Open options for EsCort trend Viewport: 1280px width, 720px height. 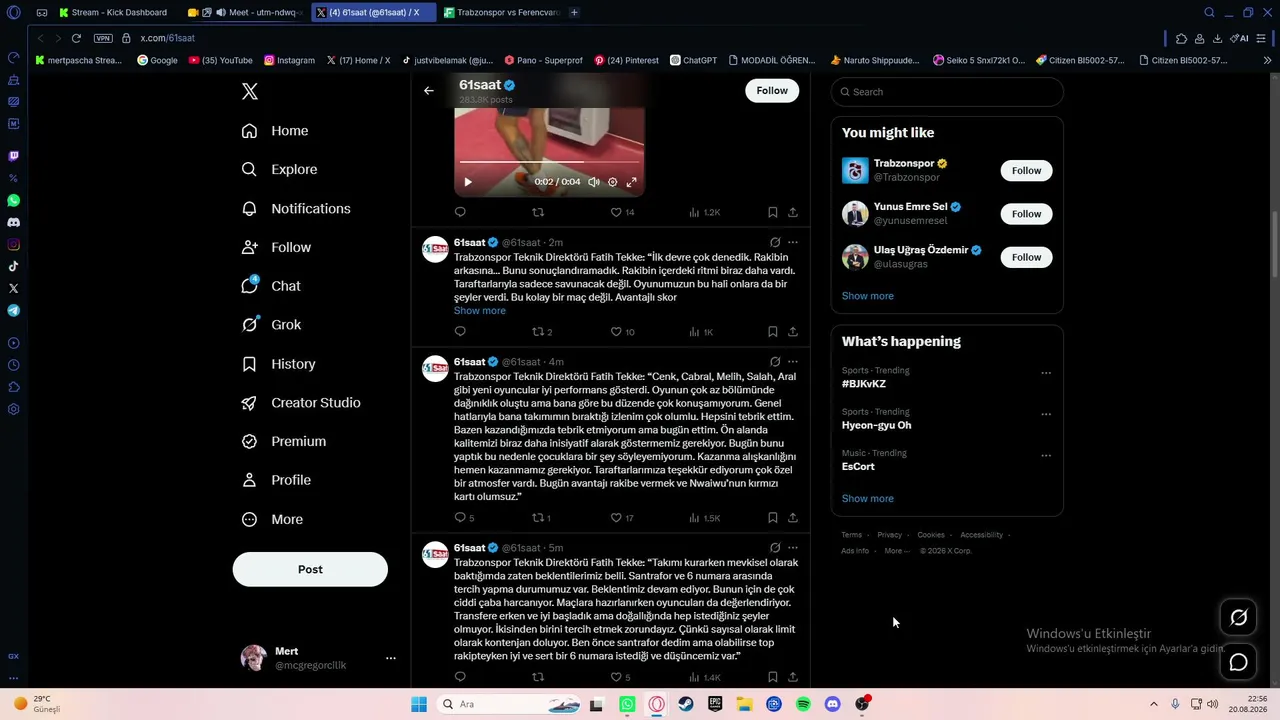1046,456
